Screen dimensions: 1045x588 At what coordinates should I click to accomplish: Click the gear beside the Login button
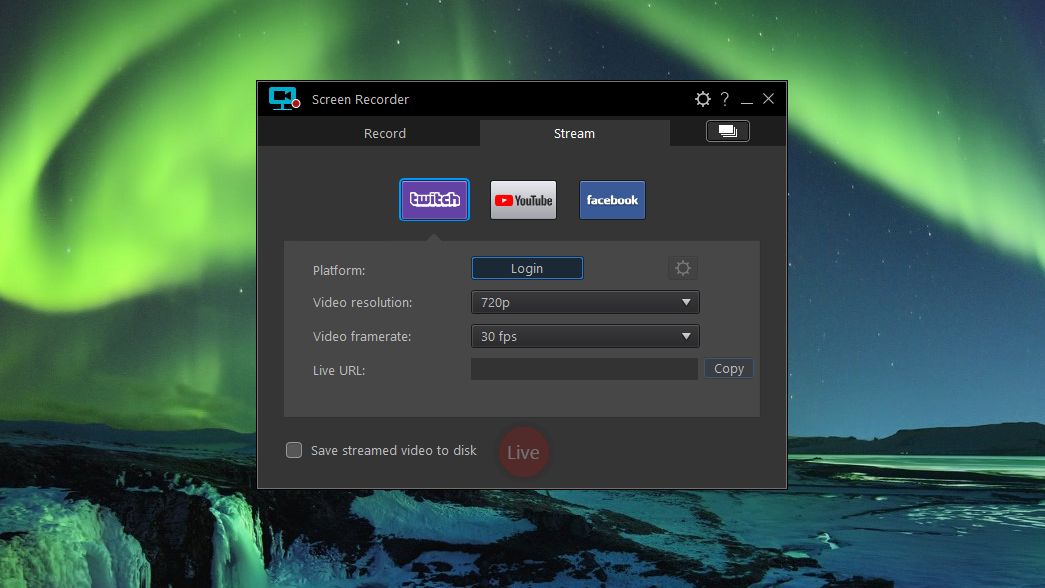pos(683,268)
